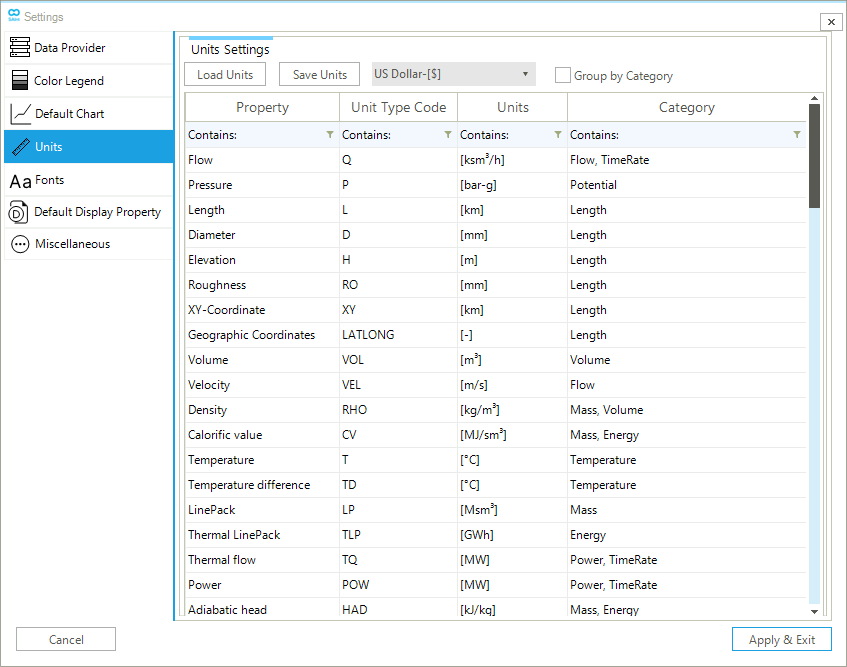
Task: Open Fonts via the Aa icon
Action: click(x=20, y=181)
